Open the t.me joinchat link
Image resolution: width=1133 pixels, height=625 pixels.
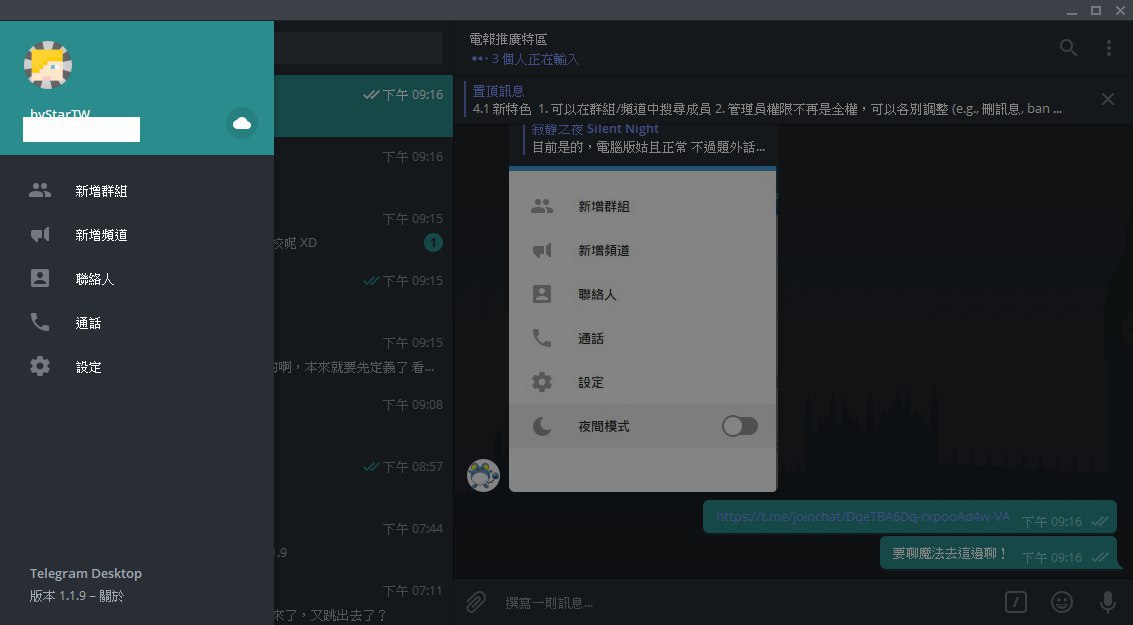(x=862, y=517)
